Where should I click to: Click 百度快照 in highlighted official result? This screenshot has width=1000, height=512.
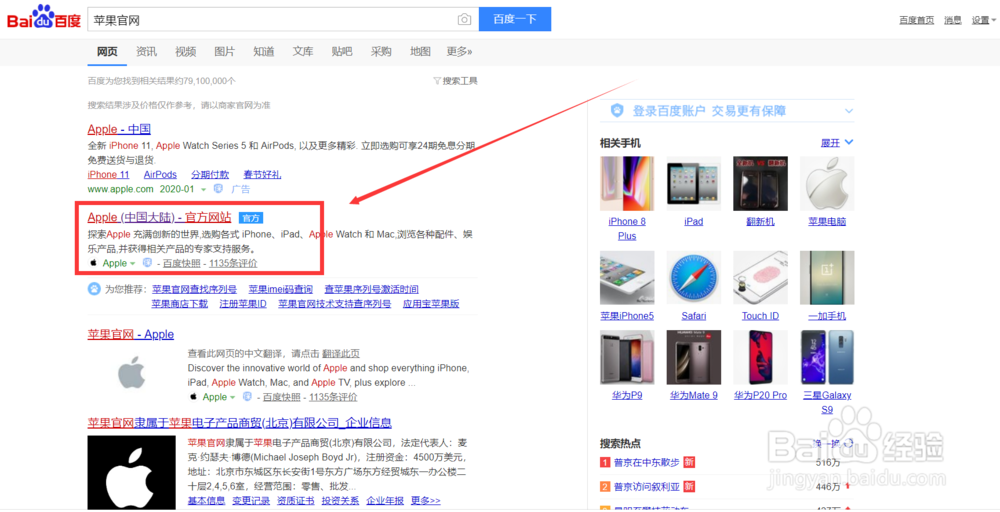pyautogui.click(x=181, y=263)
